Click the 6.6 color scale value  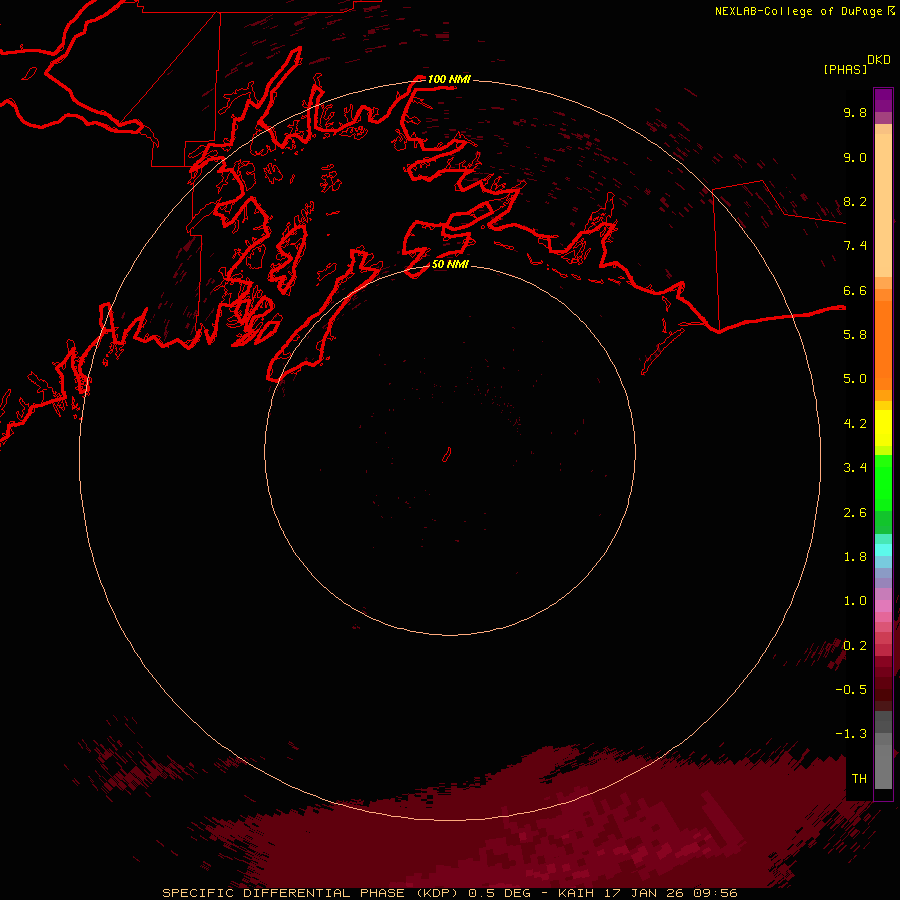tap(855, 290)
